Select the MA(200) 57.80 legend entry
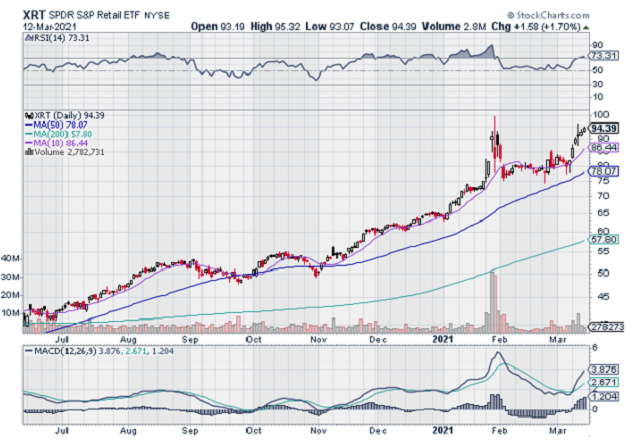 [58, 134]
